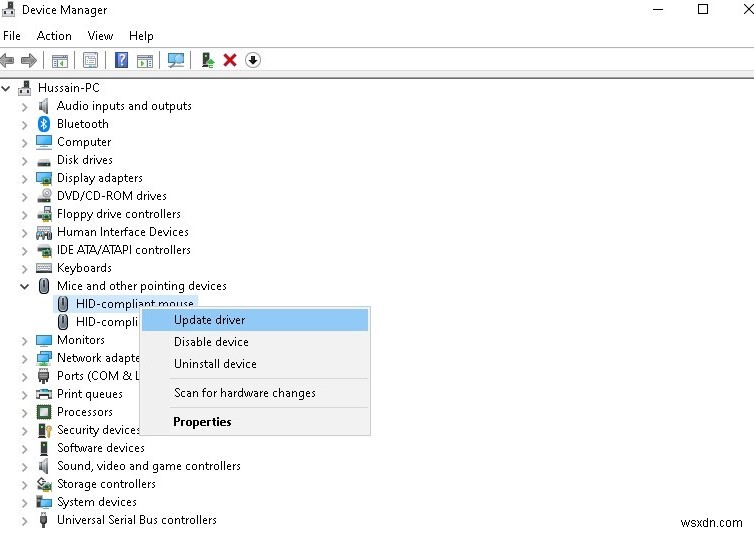Expand the Monitors node
The width and height of the screenshot is (754, 533).
pyautogui.click(x=25, y=341)
